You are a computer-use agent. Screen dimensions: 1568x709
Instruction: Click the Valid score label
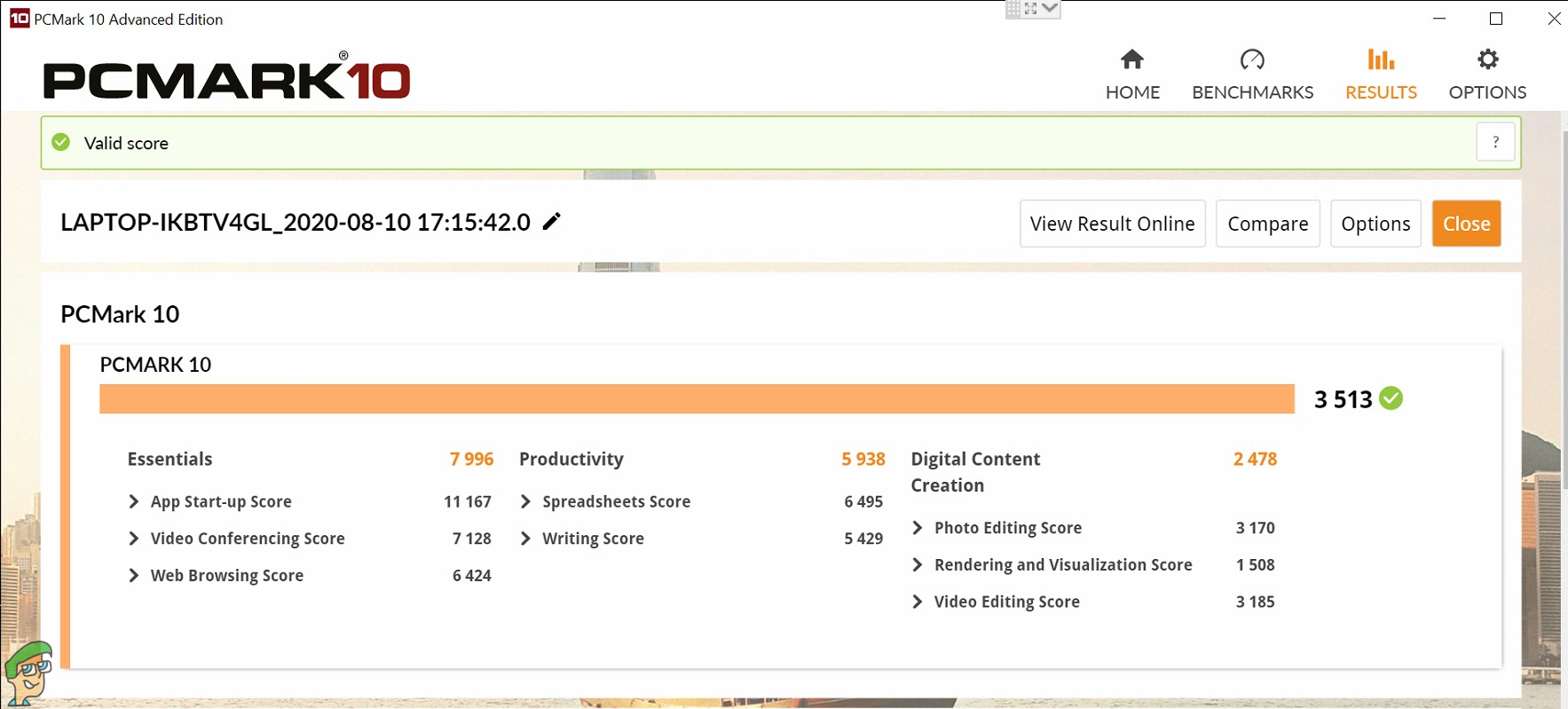pyautogui.click(x=126, y=143)
